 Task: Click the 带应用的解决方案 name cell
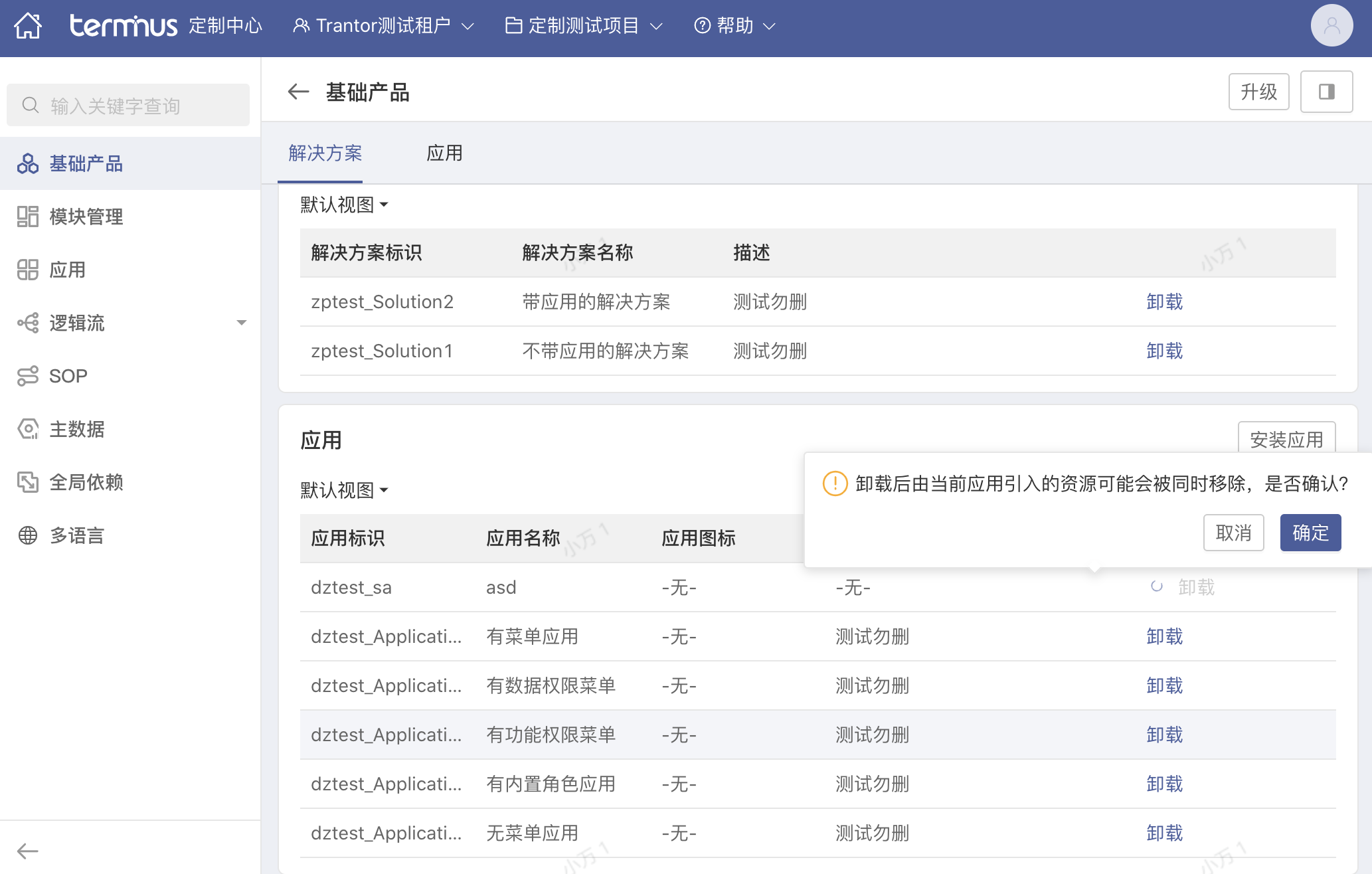[x=596, y=302]
